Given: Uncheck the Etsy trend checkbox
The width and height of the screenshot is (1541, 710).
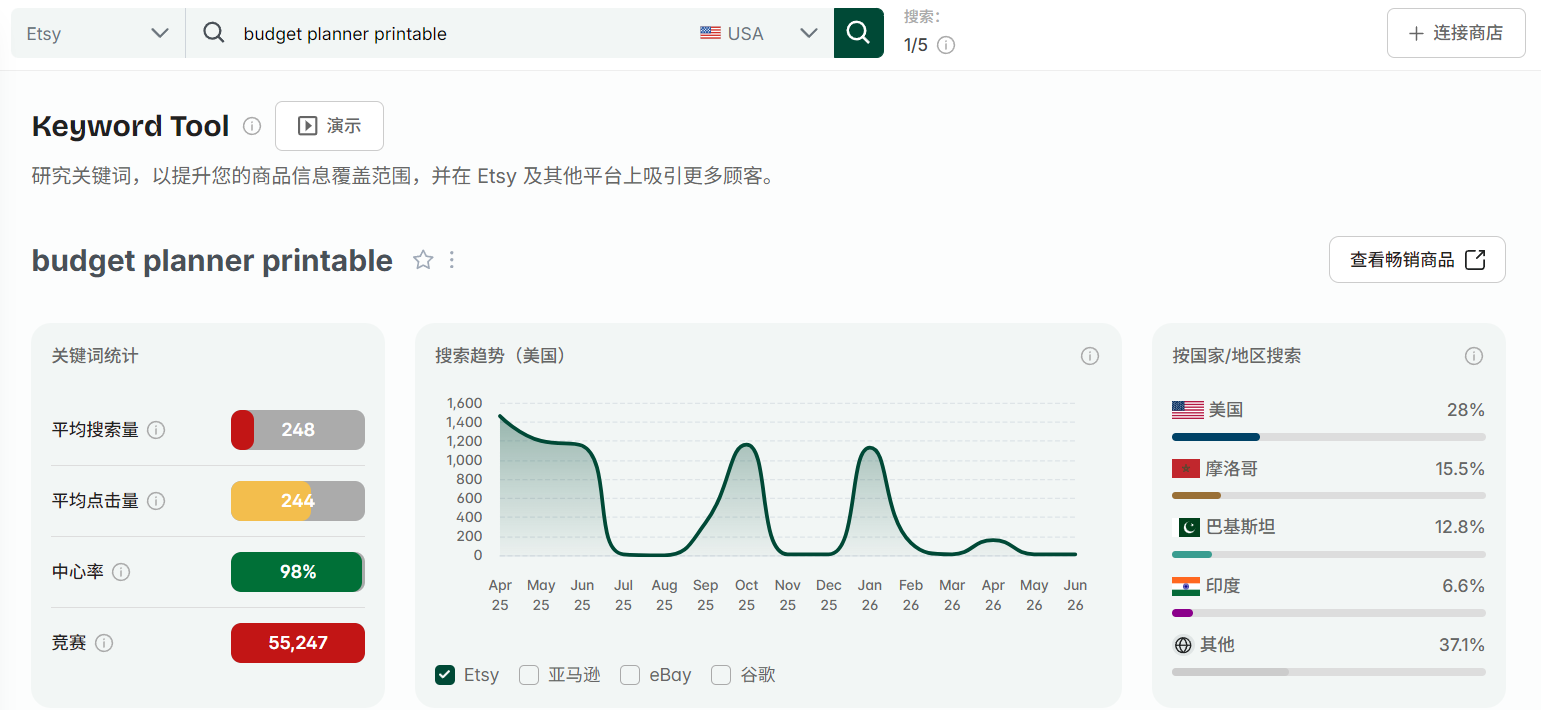Looking at the screenshot, I should point(445,675).
